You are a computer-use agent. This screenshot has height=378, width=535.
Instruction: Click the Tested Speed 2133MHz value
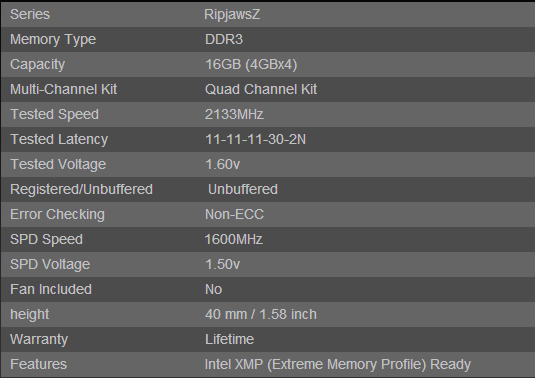(234, 114)
